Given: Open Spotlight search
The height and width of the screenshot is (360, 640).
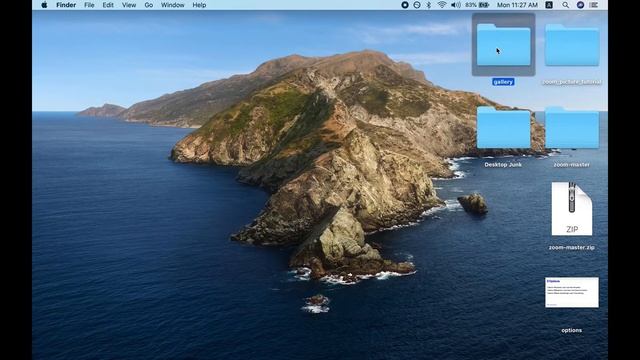Looking at the screenshot, I should pyautogui.click(x=565, y=5).
